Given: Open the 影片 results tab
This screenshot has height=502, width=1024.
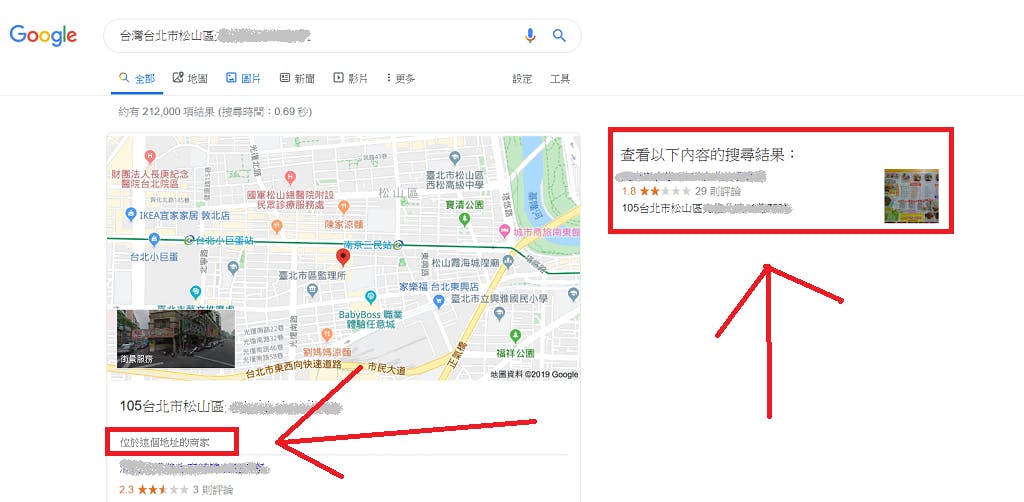Looking at the screenshot, I should [x=351, y=78].
